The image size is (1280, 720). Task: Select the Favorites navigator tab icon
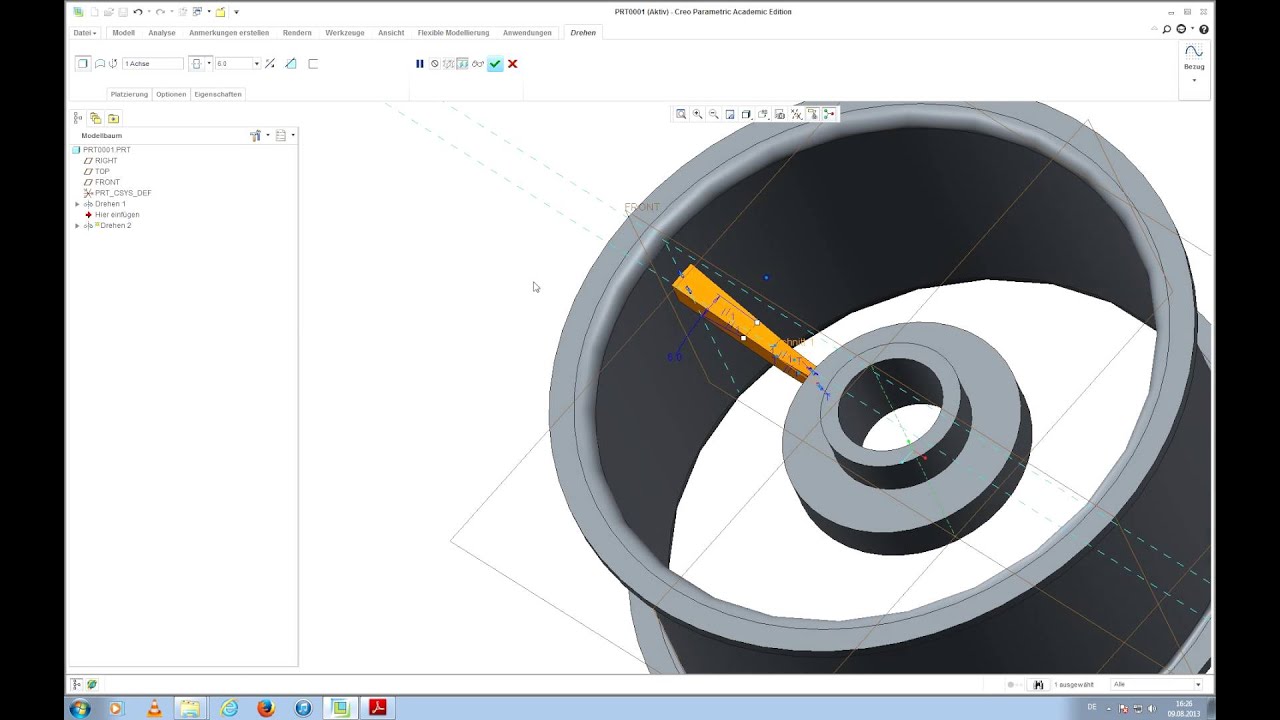(x=113, y=117)
